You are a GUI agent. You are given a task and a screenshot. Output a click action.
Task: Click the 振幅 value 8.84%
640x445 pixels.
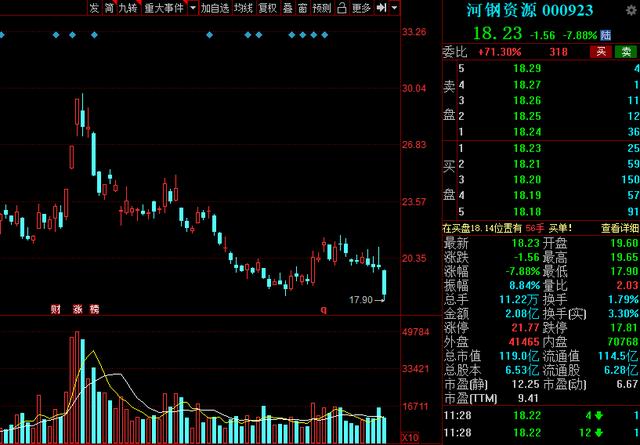tap(524, 285)
